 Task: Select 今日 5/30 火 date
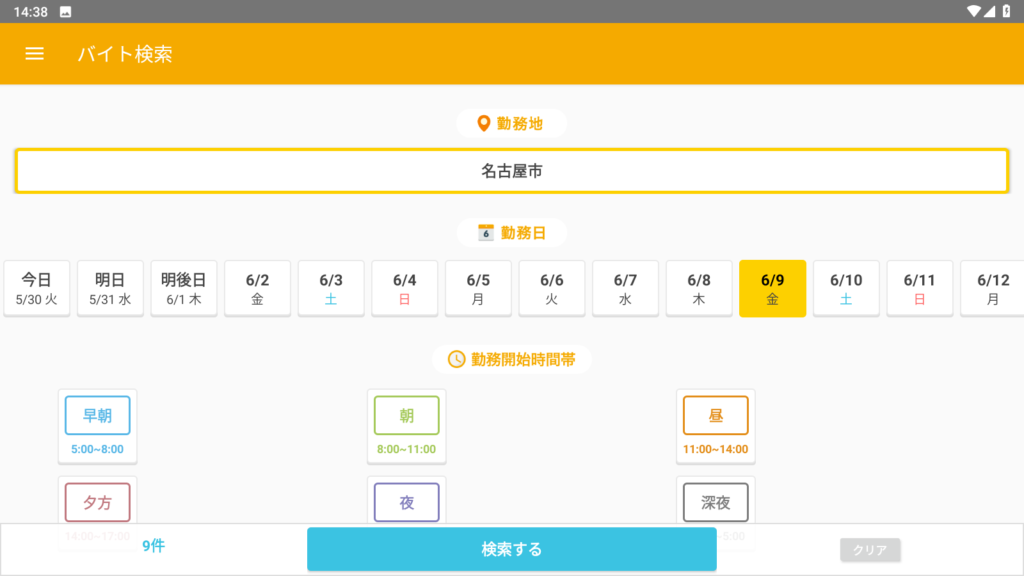[x=37, y=288]
